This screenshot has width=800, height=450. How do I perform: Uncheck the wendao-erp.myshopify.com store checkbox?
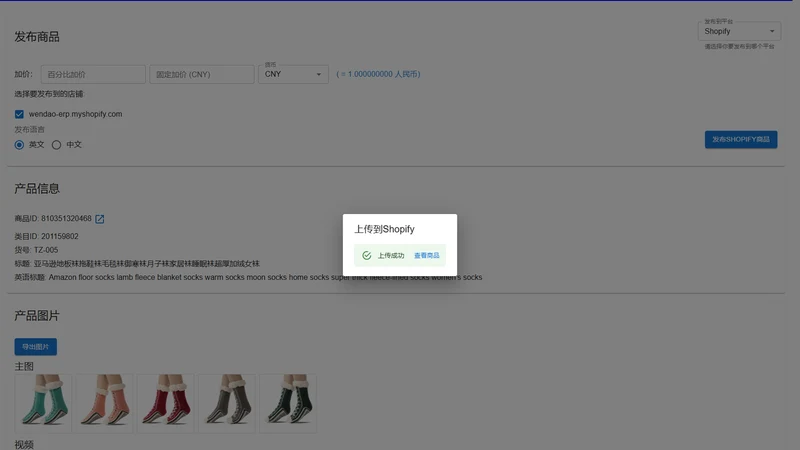pyautogui.click(x=19, y=114)
